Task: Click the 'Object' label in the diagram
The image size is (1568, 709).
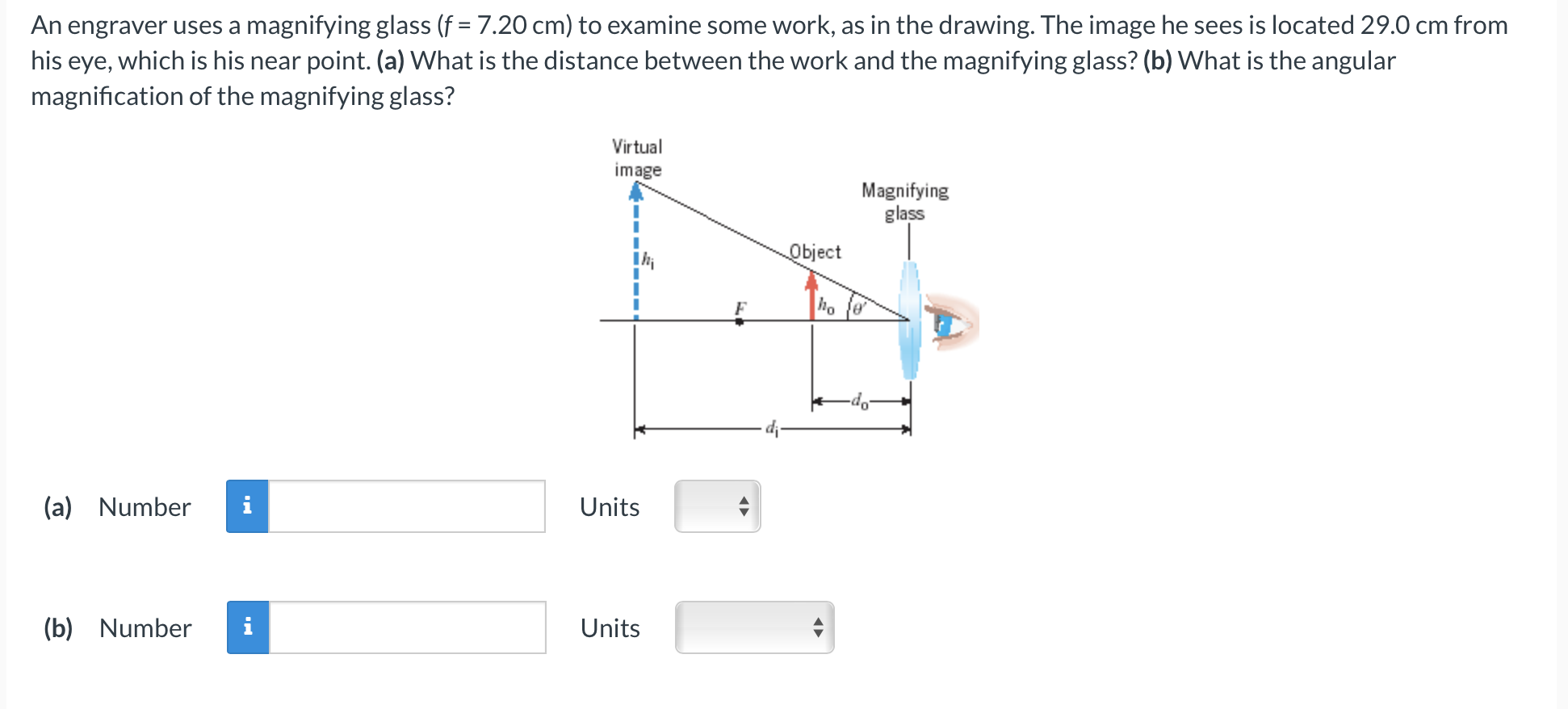Action: (815, 252)
